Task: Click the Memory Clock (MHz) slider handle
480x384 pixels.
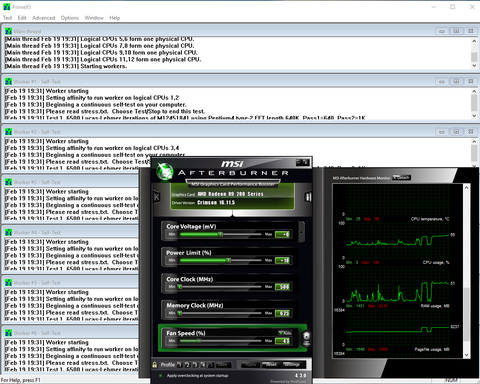Action: coord(180,313)
